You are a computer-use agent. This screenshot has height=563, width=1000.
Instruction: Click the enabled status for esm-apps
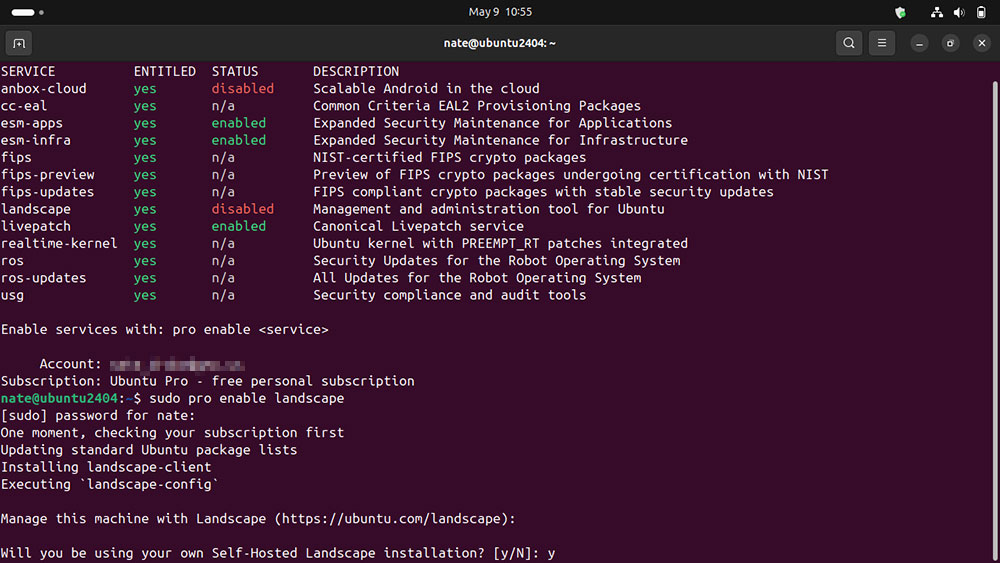tap(239, 123)
